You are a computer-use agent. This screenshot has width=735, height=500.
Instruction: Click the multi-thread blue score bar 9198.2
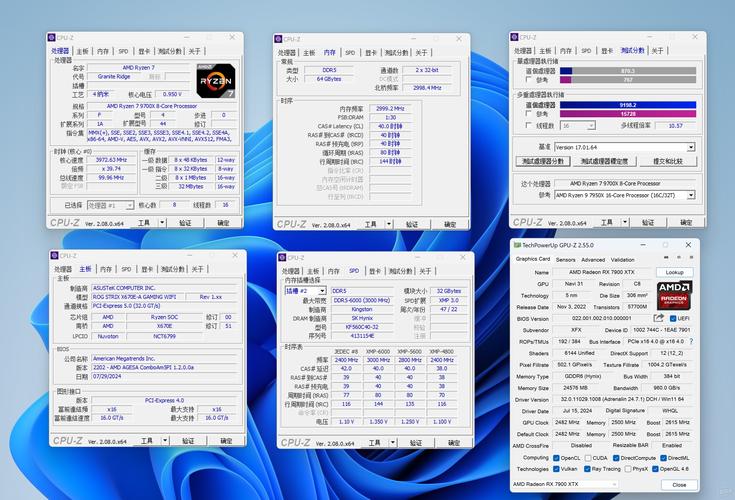pyautogui.click(x=627, y=104)
